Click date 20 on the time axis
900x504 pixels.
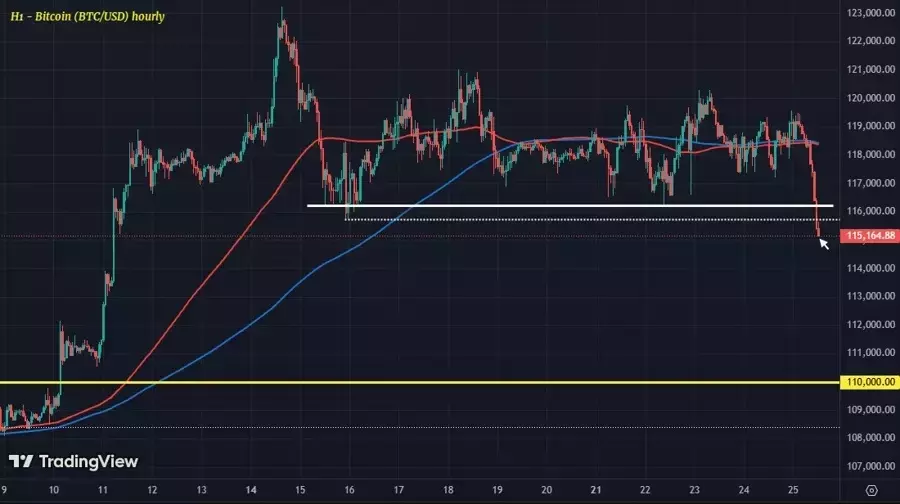pos(546,491)
